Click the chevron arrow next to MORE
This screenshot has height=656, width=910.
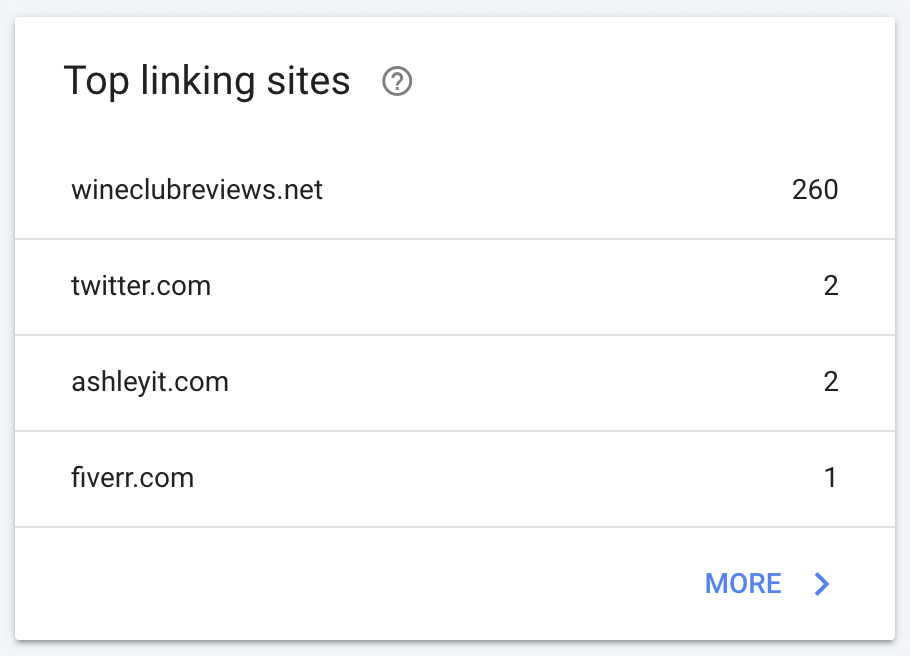(821, 584)
